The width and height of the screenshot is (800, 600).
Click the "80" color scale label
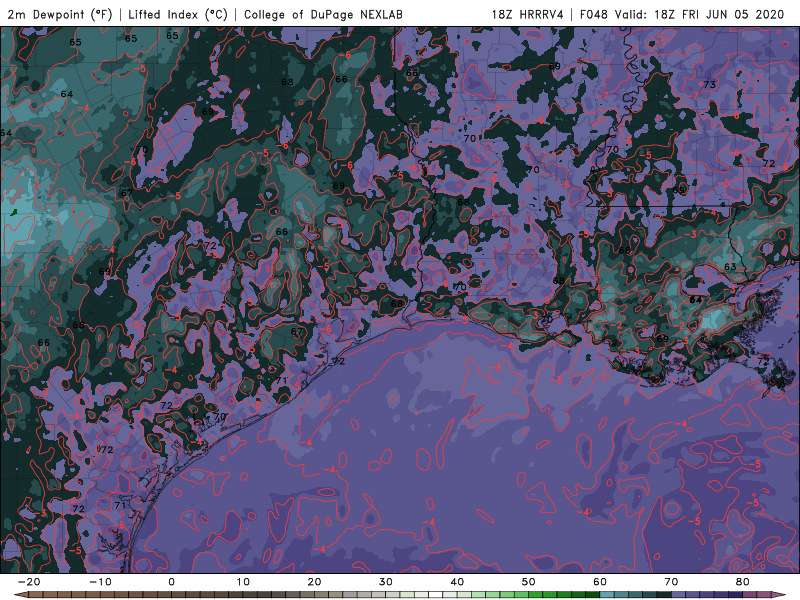coord(743,582)
